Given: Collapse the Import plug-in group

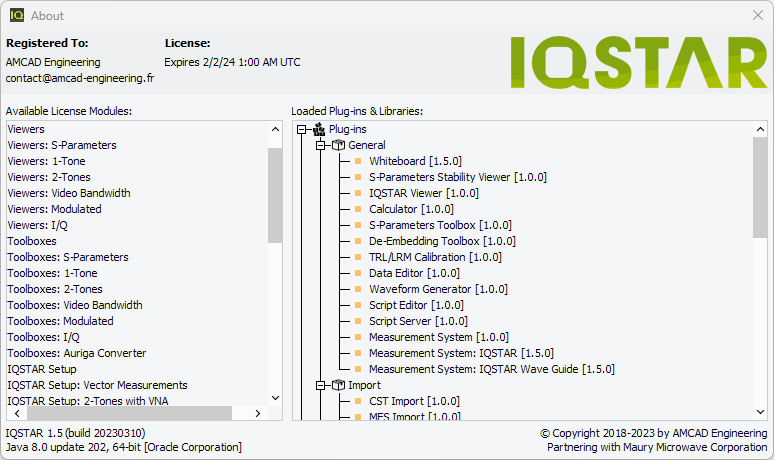Looking at the screenshot, I should tap(320, 385).
